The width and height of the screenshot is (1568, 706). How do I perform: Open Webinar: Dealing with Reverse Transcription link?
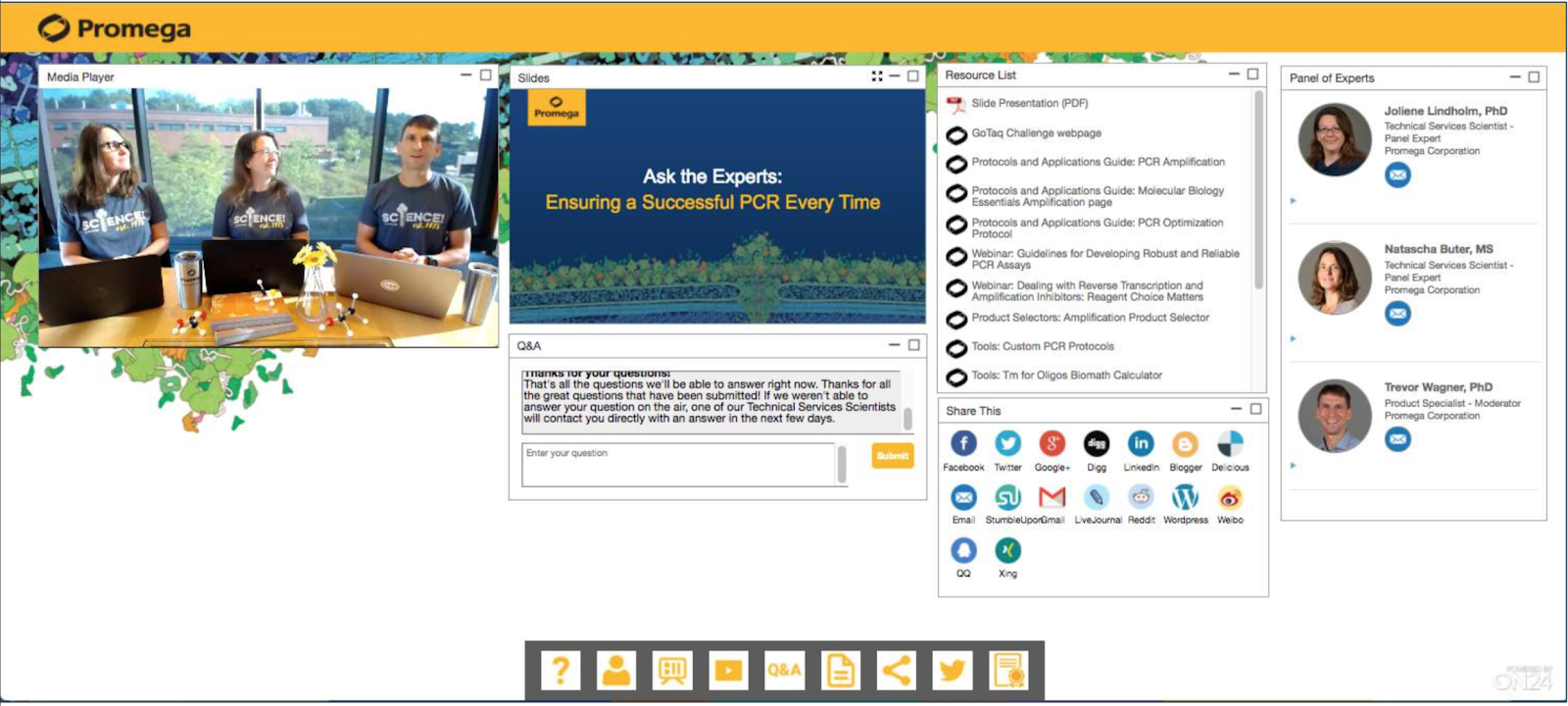[1087, 291]
